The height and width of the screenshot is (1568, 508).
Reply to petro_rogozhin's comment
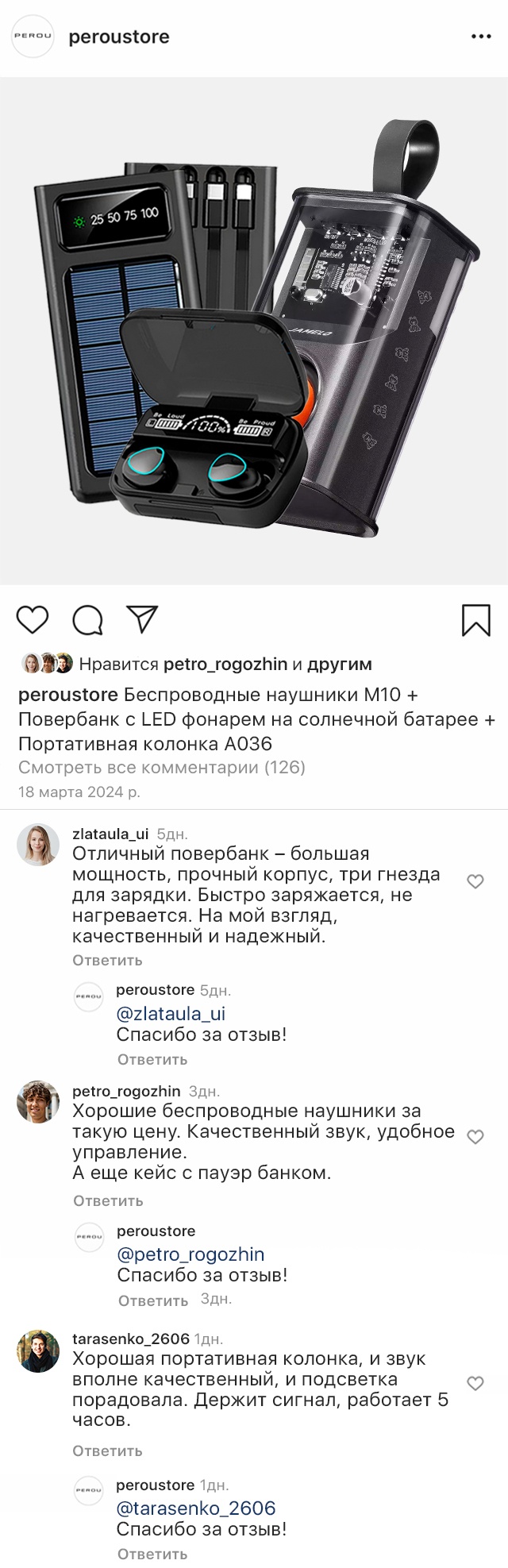click(x=108, y=1201)
